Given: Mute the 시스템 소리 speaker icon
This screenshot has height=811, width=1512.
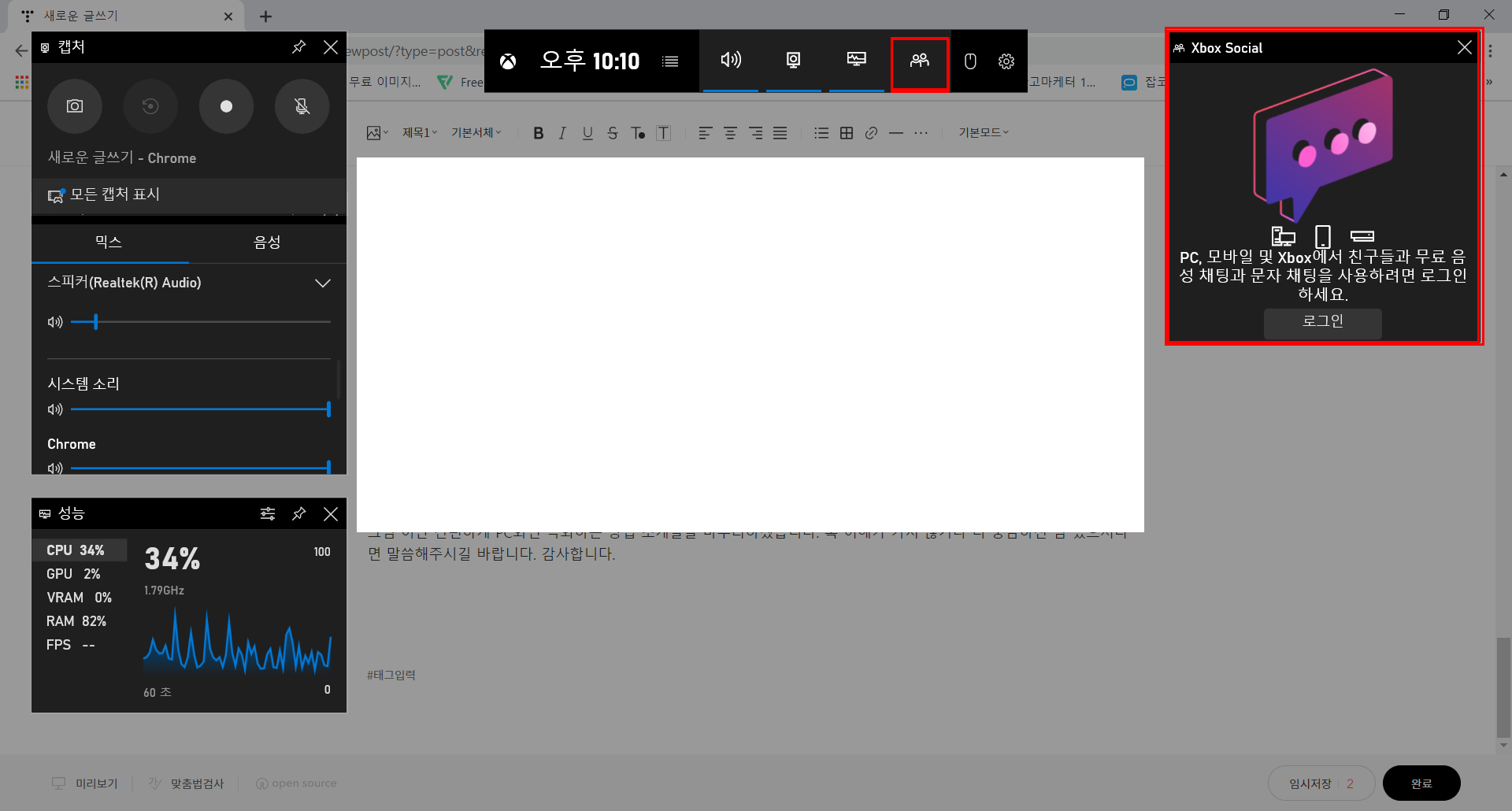Looking at the screenshot, I should (55, 409).
